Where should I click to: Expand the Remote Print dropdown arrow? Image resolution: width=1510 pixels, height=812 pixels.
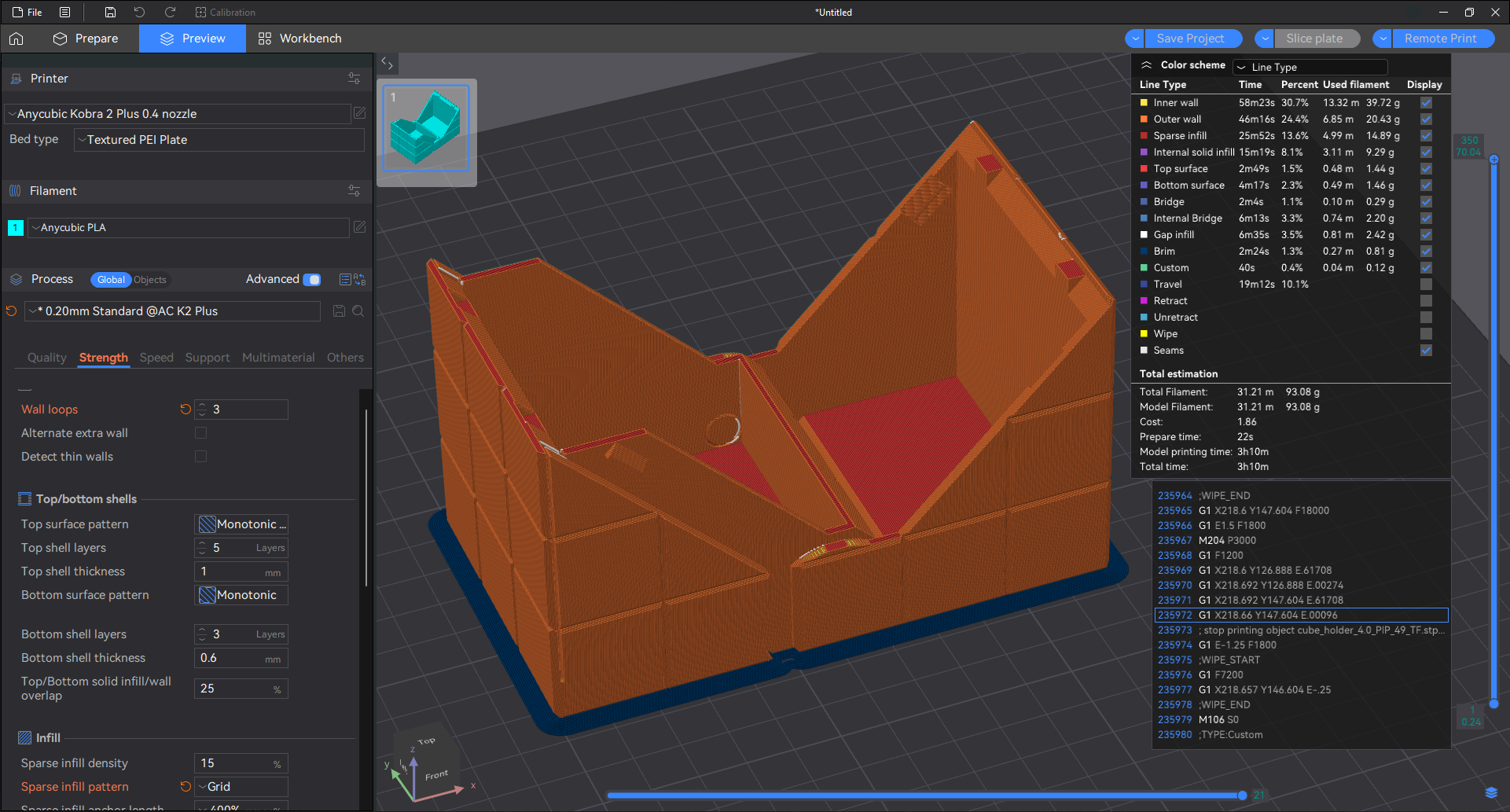[1383, 39]
